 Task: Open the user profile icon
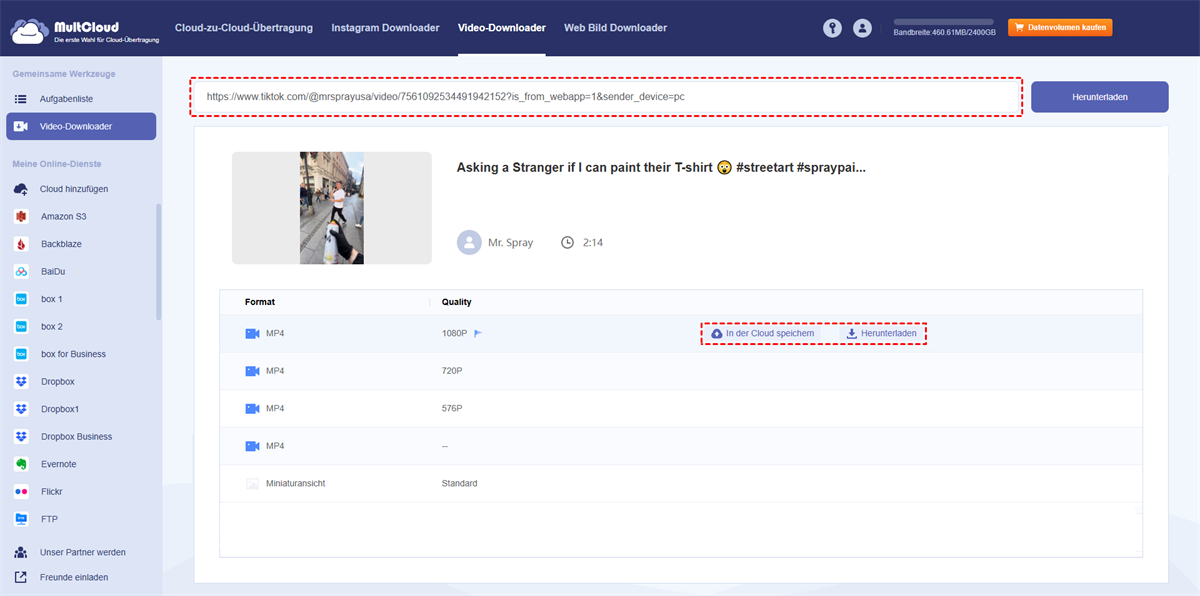point(862,28)
